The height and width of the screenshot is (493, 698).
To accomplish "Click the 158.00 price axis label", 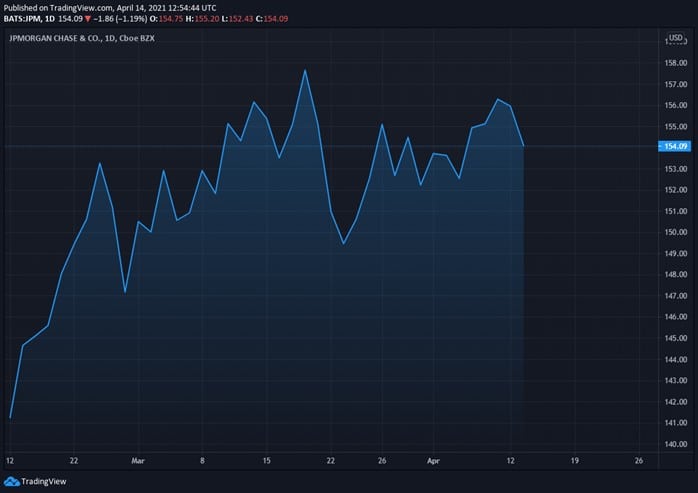I will coord(676,63).
